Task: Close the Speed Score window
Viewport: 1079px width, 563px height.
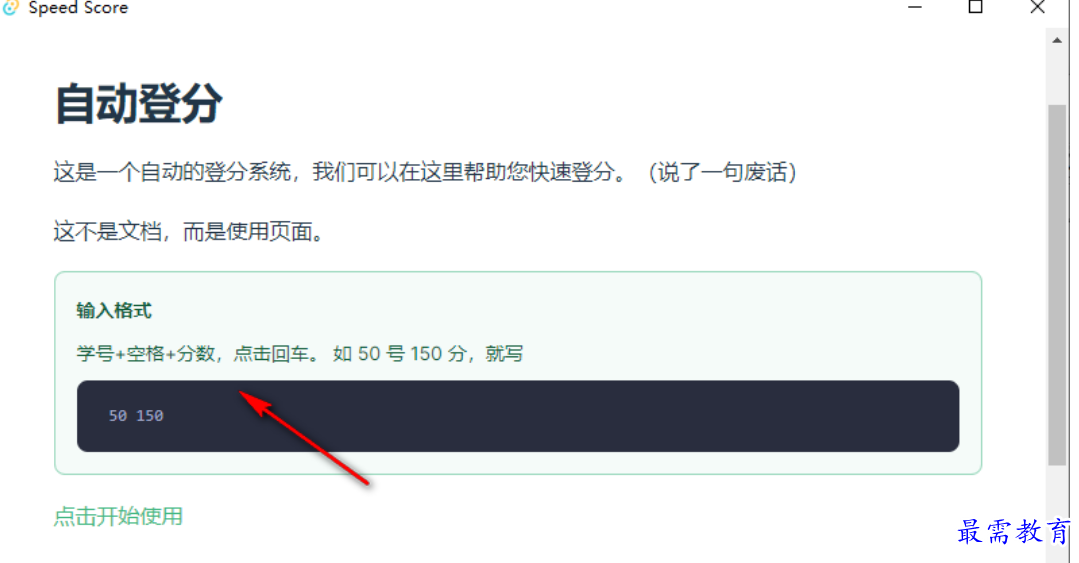Action: [x=1037, y=8]
